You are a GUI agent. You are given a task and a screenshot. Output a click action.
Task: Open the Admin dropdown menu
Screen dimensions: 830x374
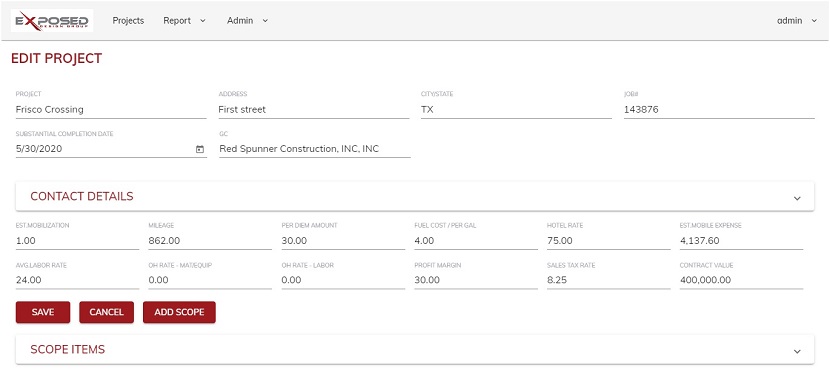247,21
